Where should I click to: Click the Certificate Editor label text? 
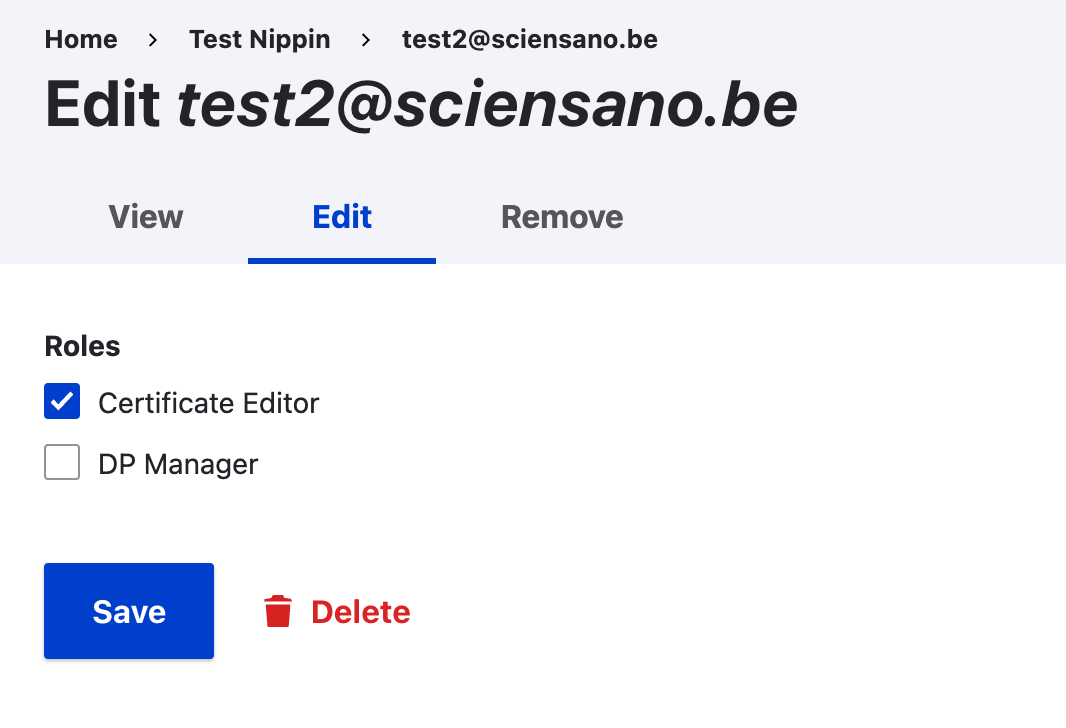pyautogui.click(x=208, y=403)
